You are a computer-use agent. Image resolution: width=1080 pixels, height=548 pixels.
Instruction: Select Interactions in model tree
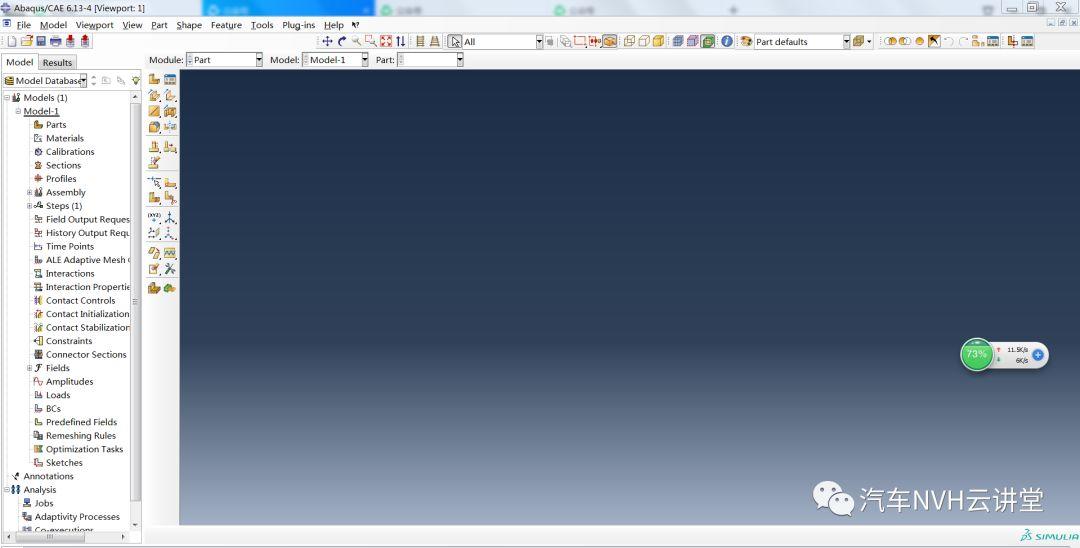click(70, 273)
